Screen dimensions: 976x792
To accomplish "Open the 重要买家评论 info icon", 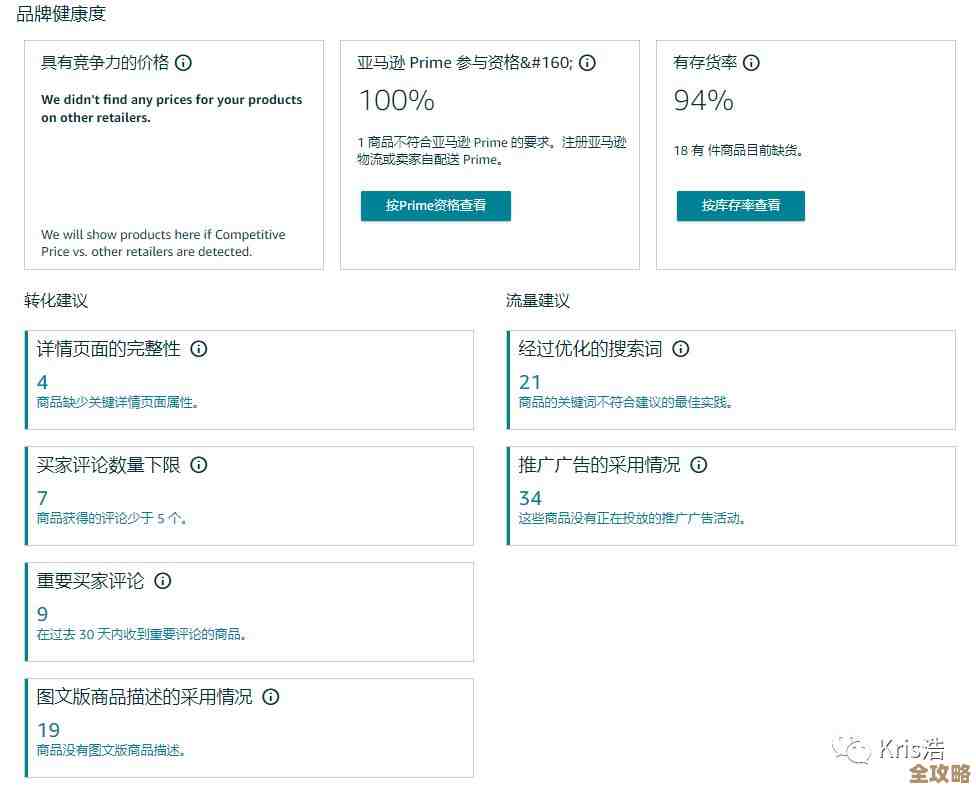I will point(163,581).
